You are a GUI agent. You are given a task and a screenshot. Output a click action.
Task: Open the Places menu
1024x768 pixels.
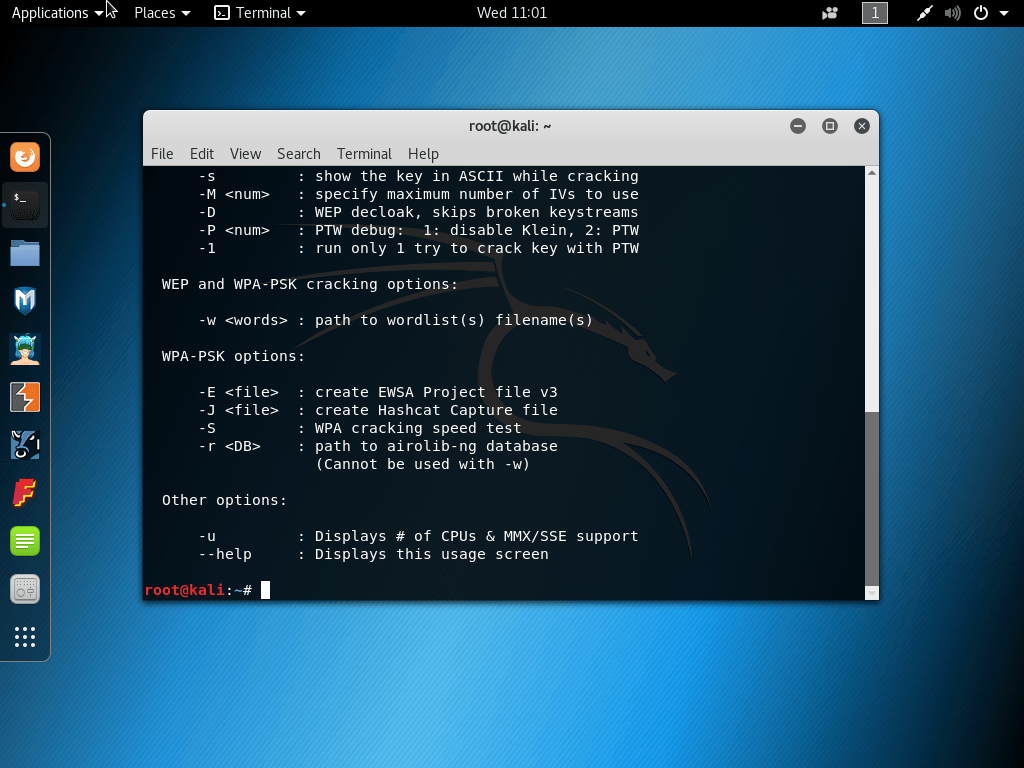coord(162,13)
